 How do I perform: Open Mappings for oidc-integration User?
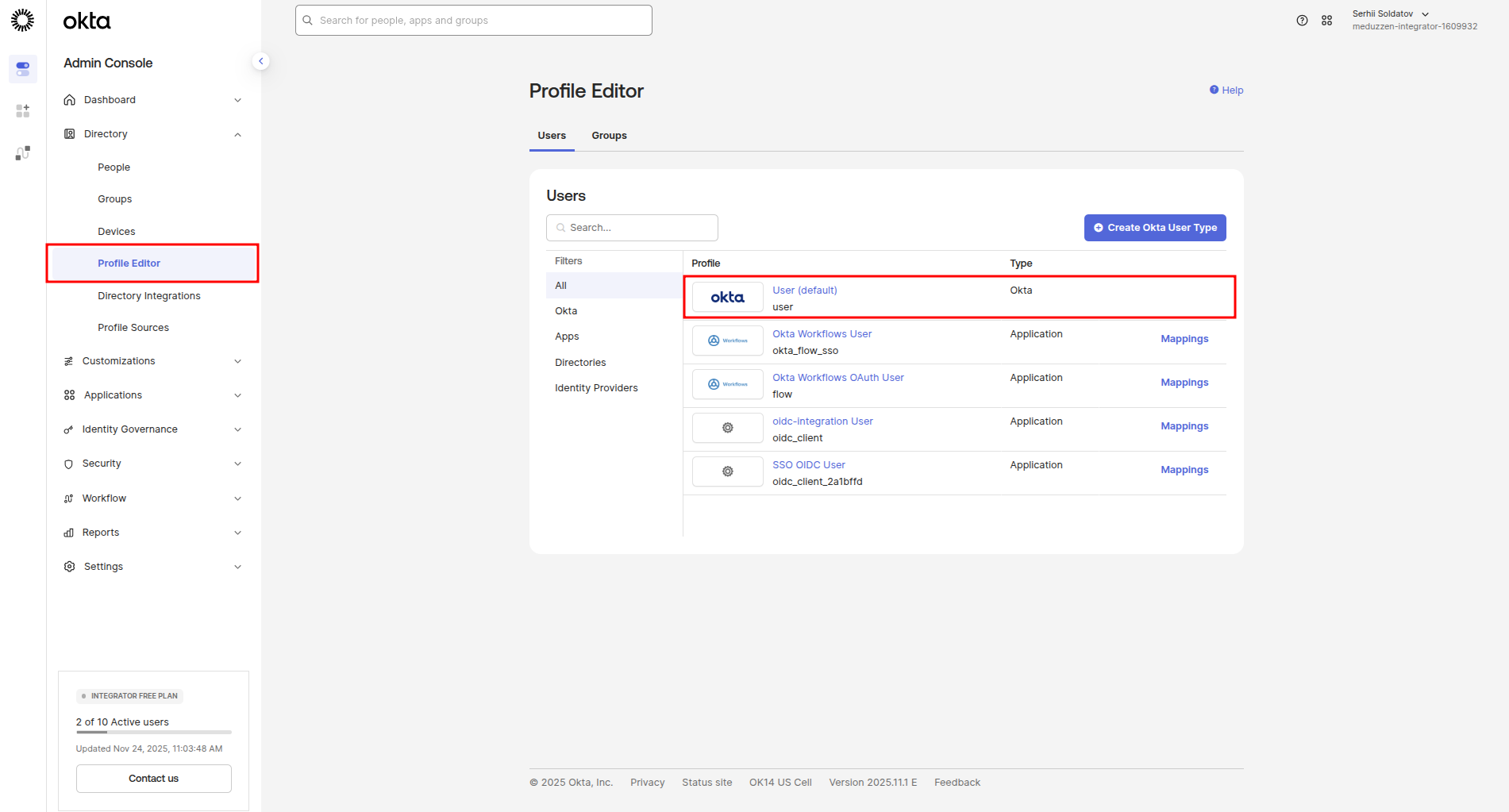point(1184,426)
